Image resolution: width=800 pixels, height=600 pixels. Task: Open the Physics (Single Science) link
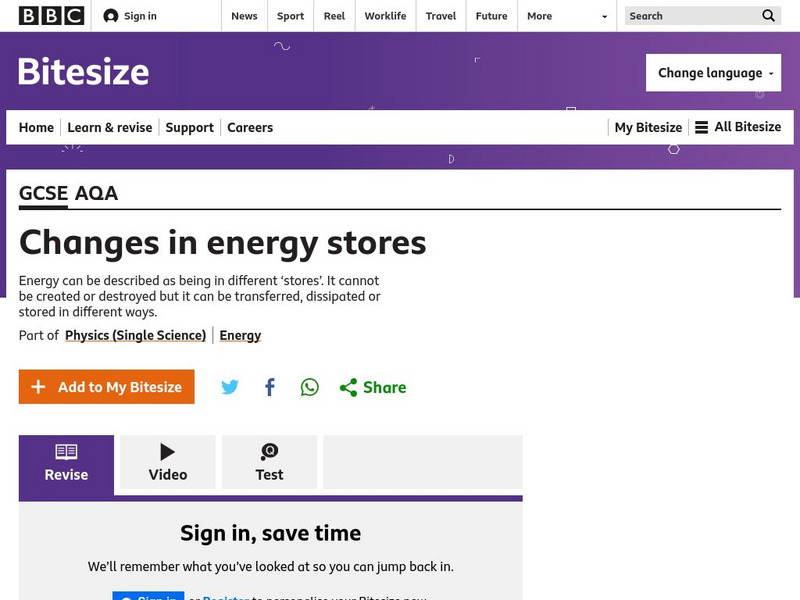click(135, 335)
